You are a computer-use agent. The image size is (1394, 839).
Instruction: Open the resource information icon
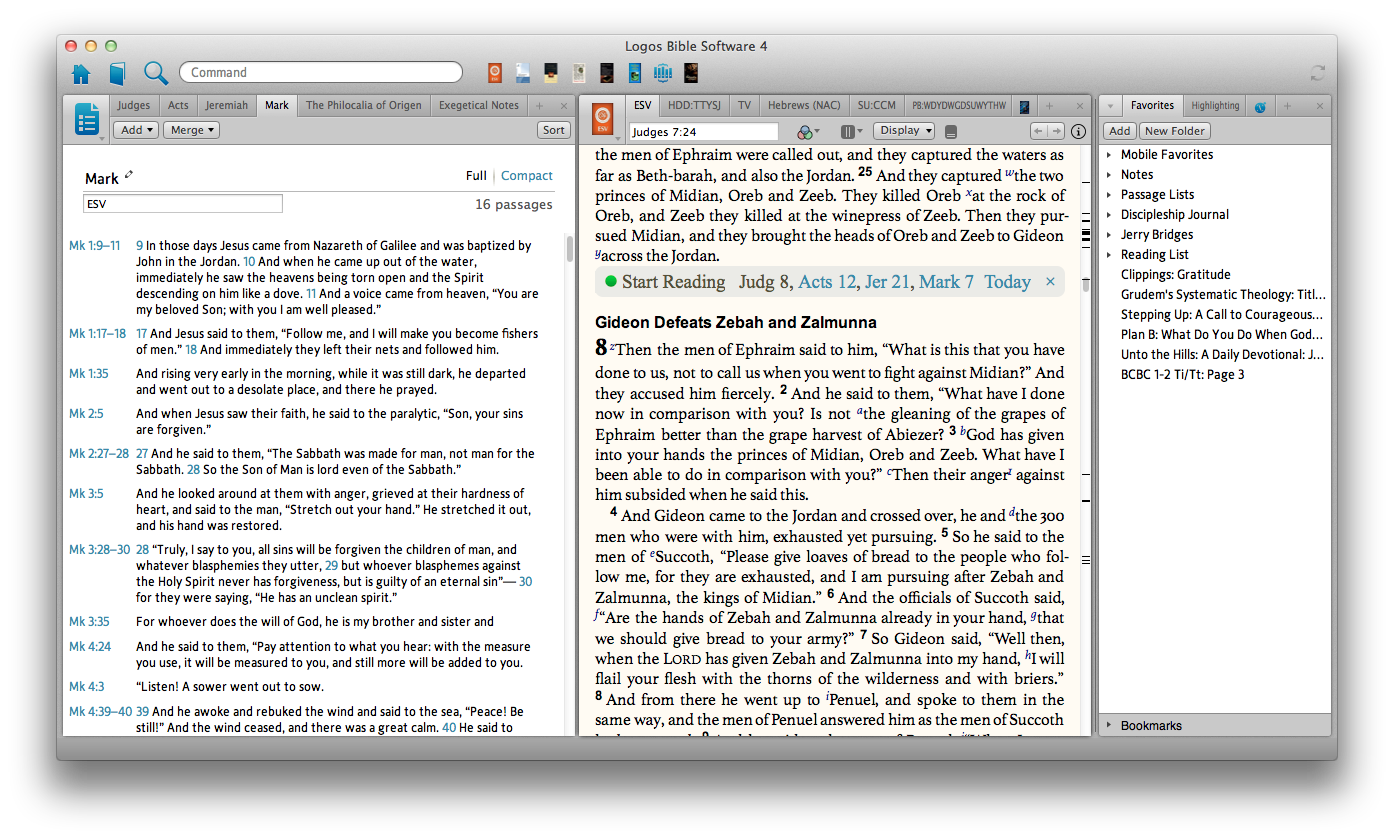click(x=1078, y=131)
